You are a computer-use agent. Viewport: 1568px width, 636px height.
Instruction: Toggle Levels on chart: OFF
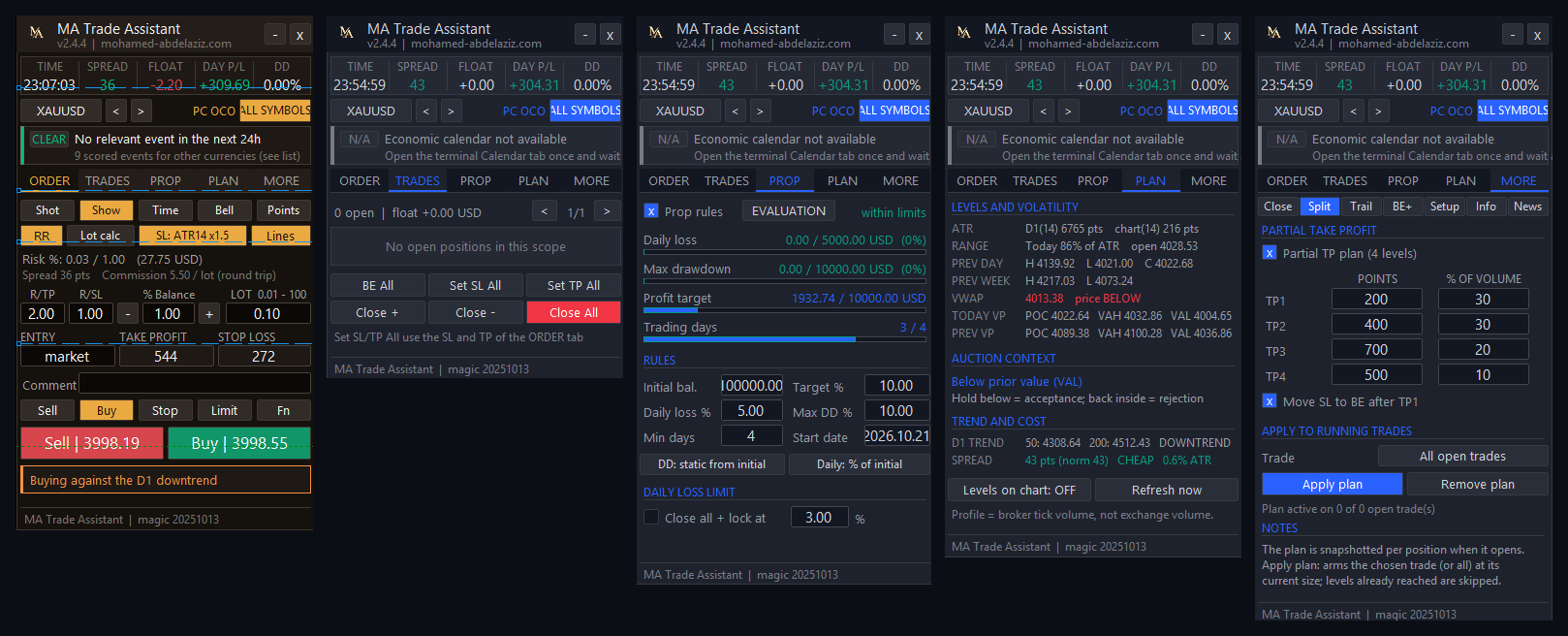(x=1019, y=490)
